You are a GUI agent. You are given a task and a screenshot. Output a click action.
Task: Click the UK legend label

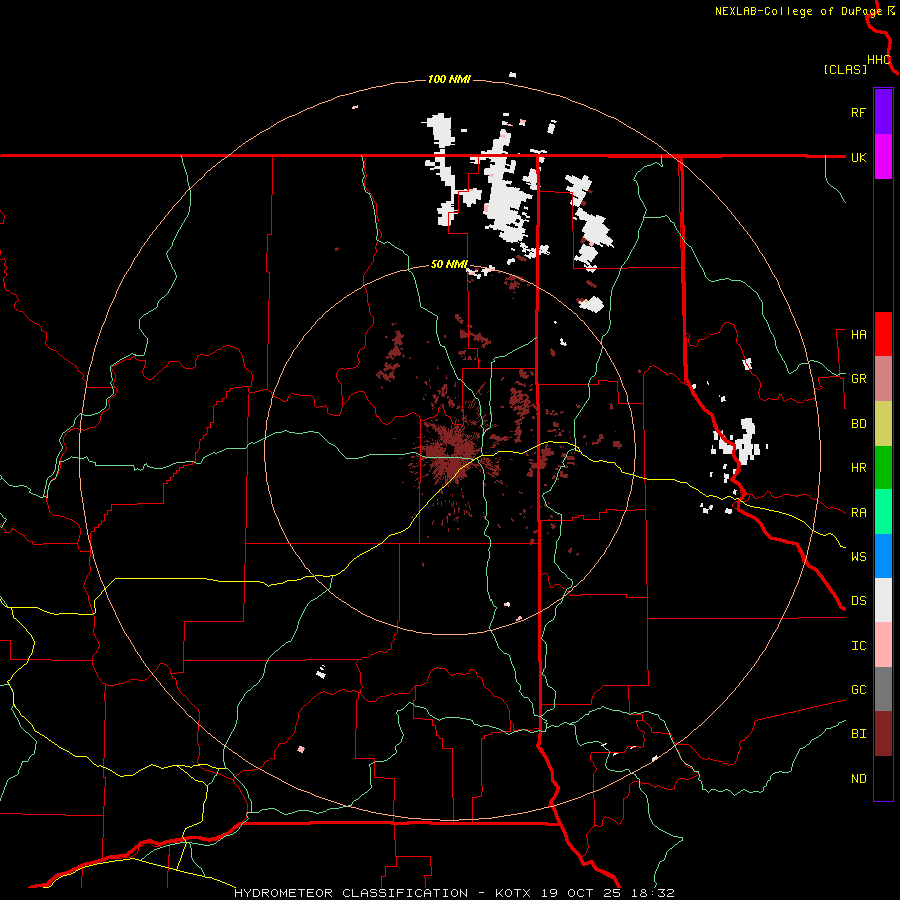(x=858, y=157)
